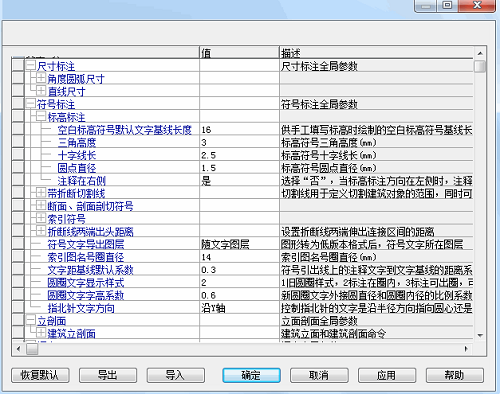
Task: Select the 注释在右侧 parameter
Action: tap(82, 181)
